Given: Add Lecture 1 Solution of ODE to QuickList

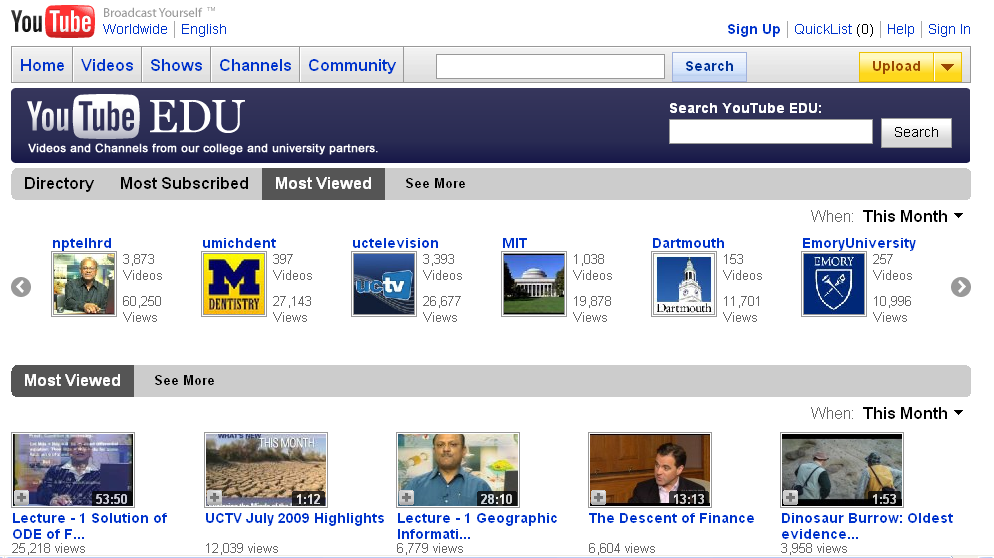Looking at the screenshot, I should [x=22, y=498].
